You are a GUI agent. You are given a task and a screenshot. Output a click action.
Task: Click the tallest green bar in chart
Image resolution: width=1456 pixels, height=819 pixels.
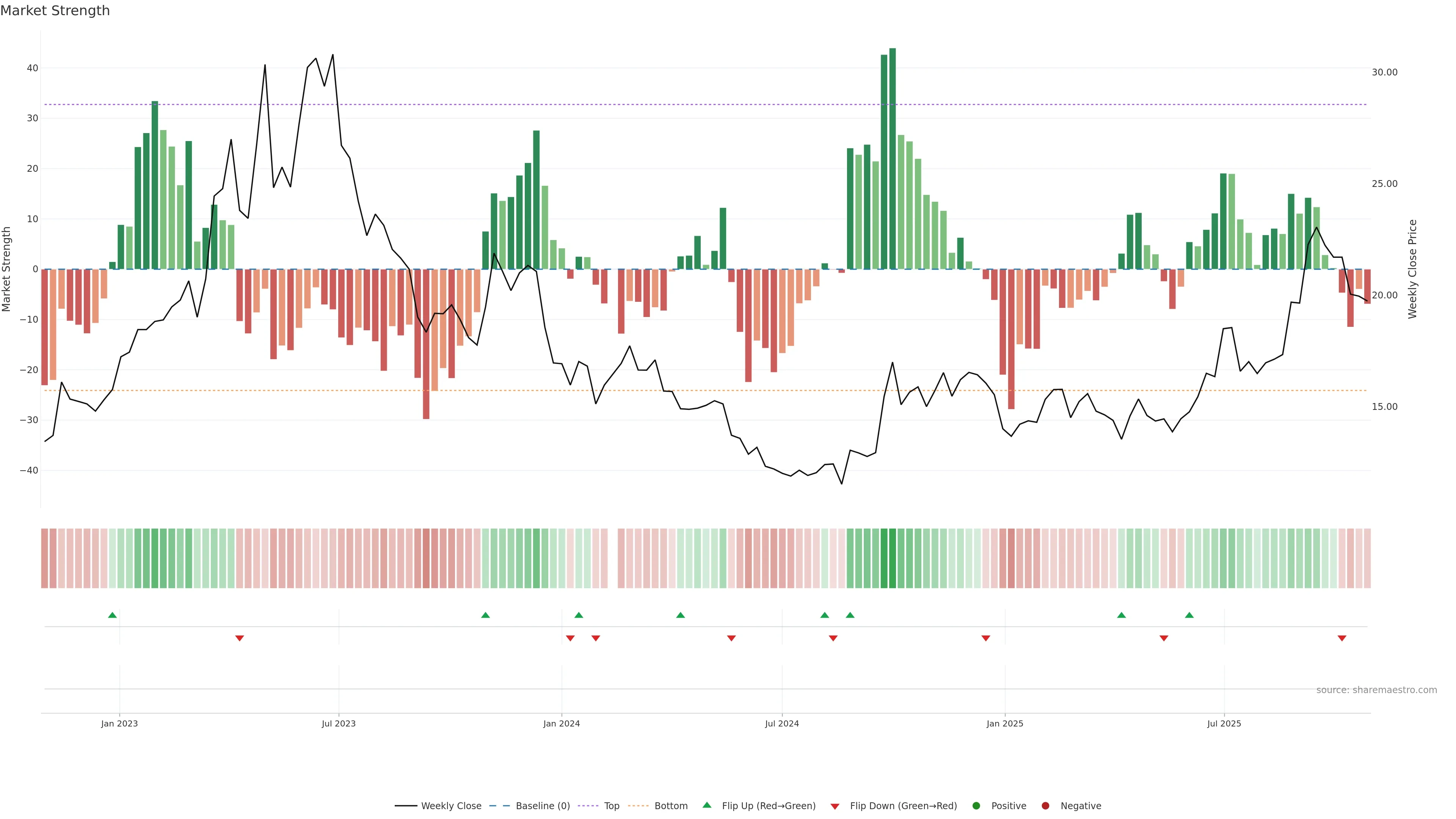pos(893,158)
